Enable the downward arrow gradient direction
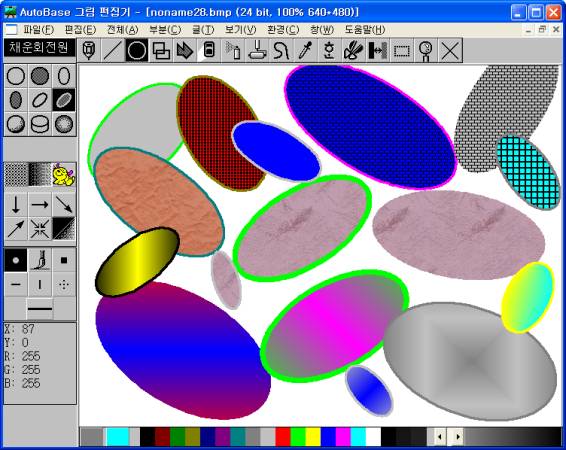 click(16, 205)
